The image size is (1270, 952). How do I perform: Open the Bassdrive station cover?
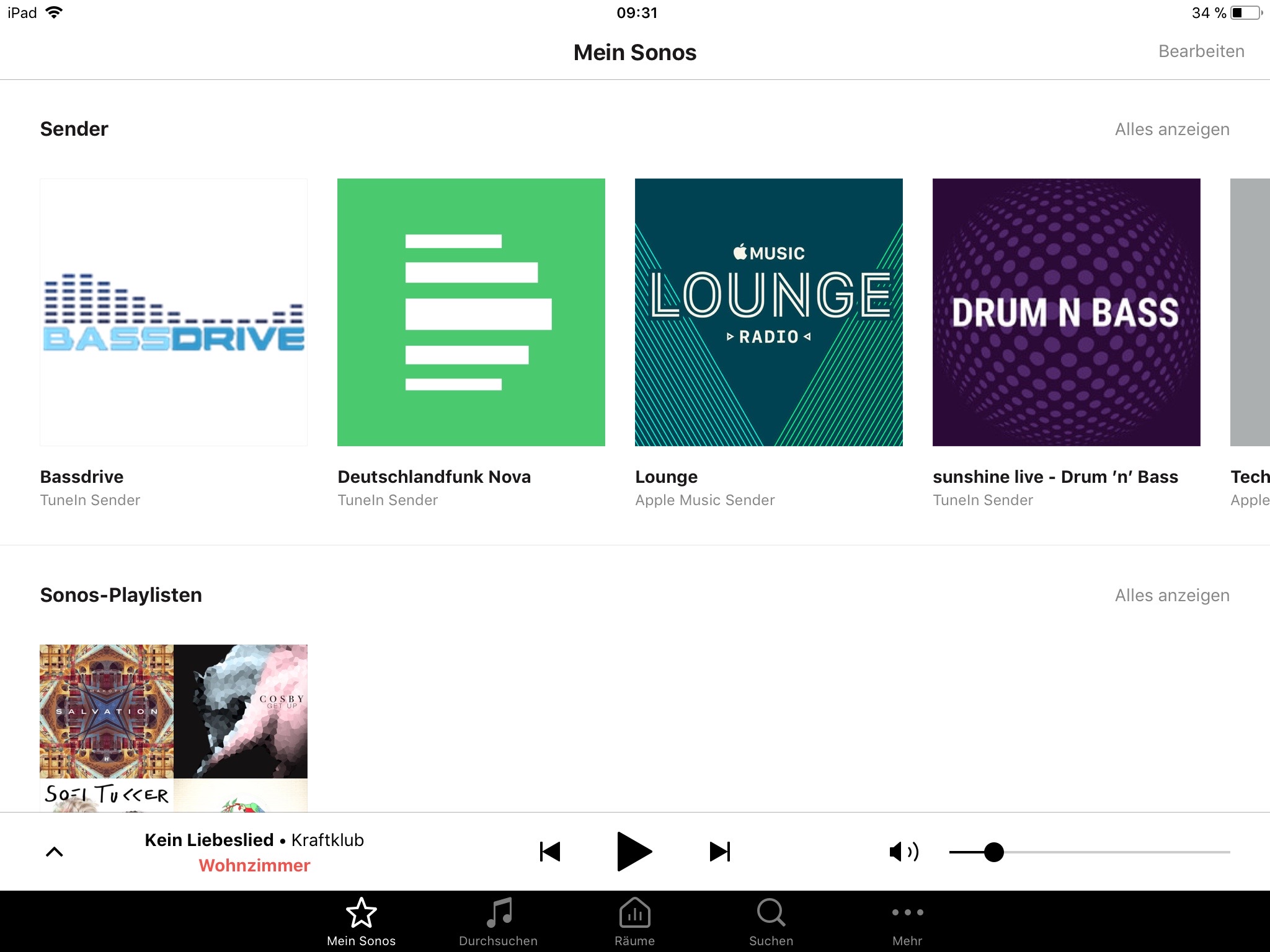coord(174,312)
